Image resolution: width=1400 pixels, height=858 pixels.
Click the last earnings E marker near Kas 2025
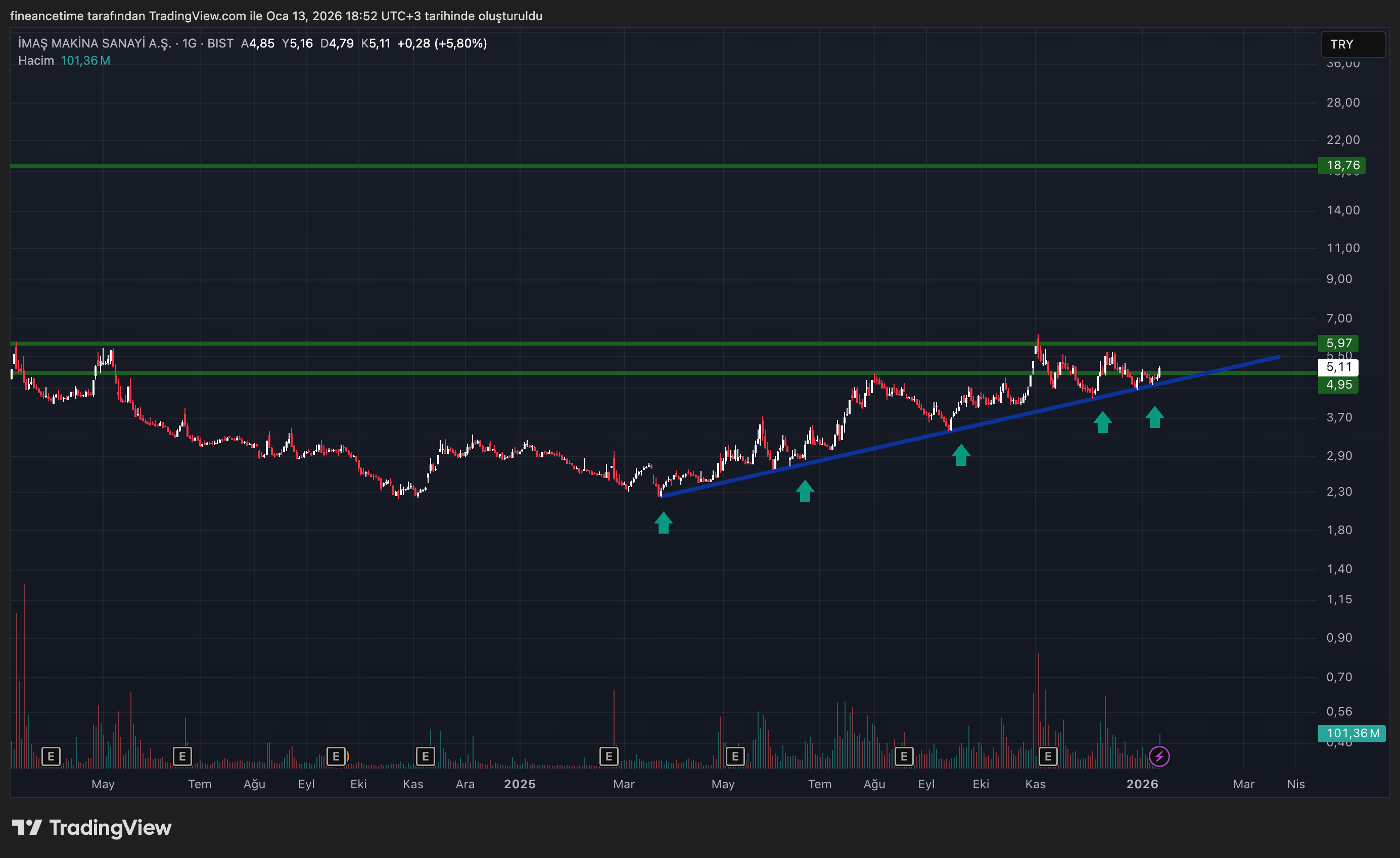(1048, 756)
